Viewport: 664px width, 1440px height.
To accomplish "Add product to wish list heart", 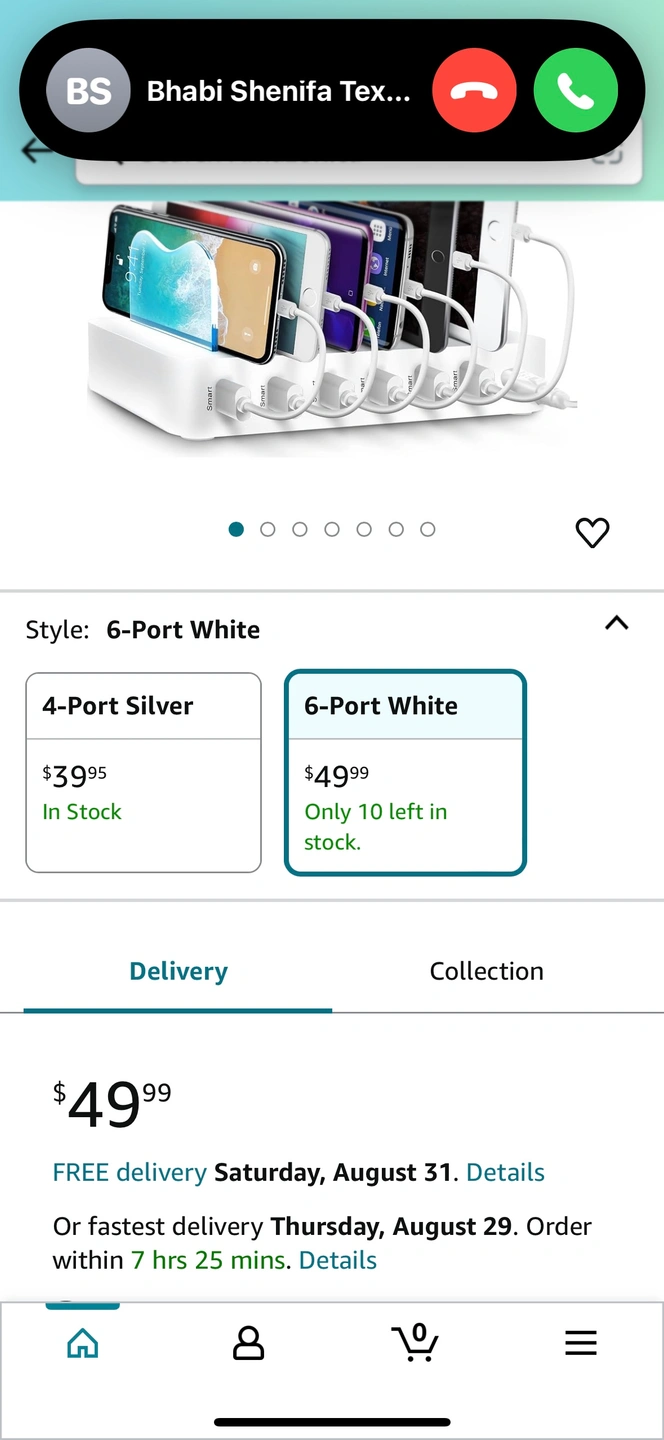I will tap(592, 533).
